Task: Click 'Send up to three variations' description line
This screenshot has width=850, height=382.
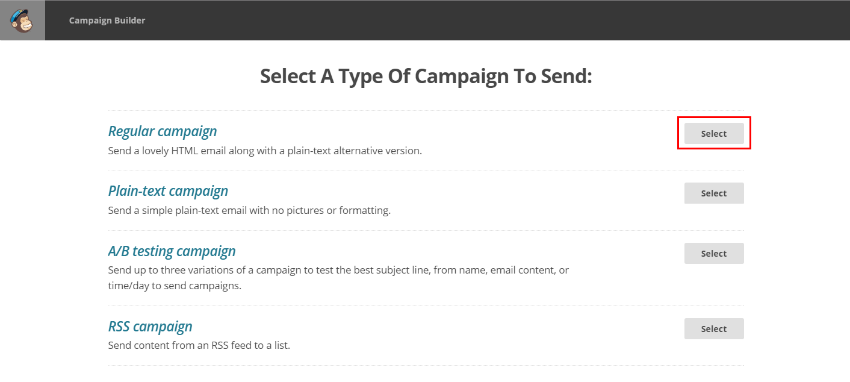Action: click(338, 270)
